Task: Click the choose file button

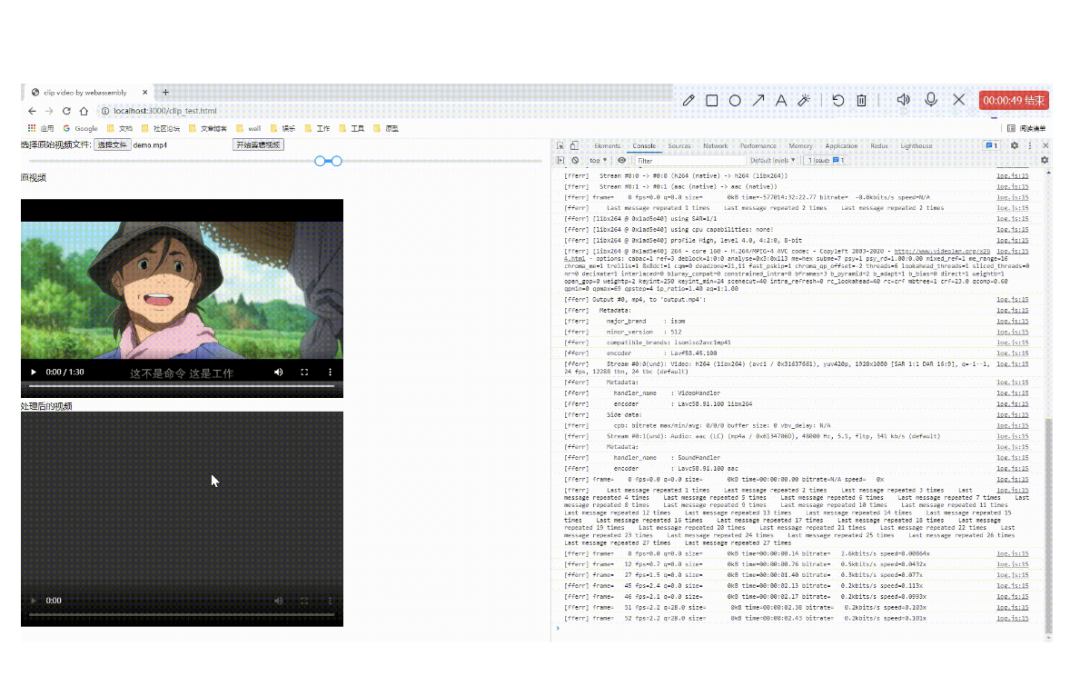Action: 112,145
